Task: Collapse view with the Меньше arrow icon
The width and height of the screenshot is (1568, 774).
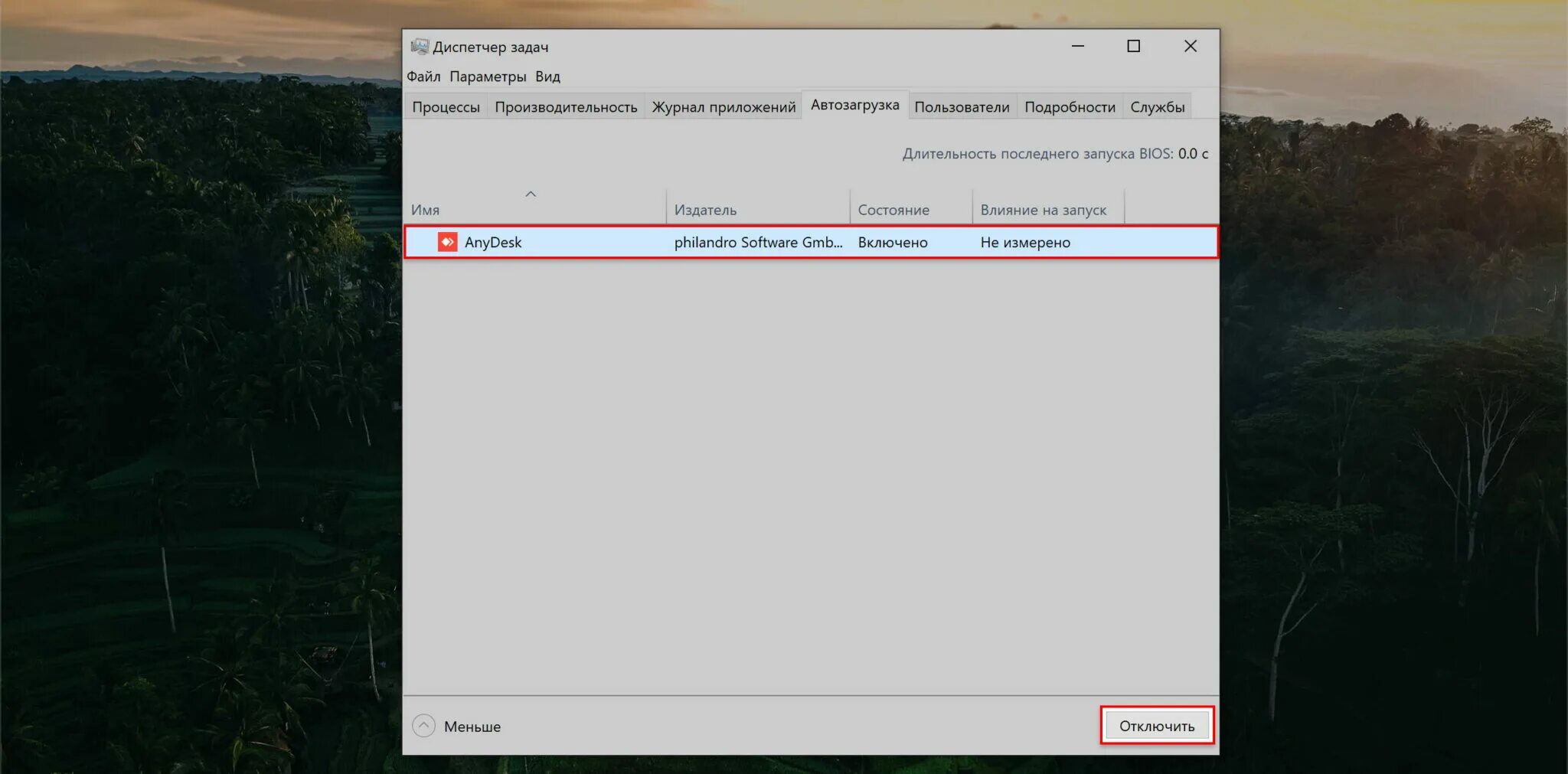Action: tap(423, 725)
